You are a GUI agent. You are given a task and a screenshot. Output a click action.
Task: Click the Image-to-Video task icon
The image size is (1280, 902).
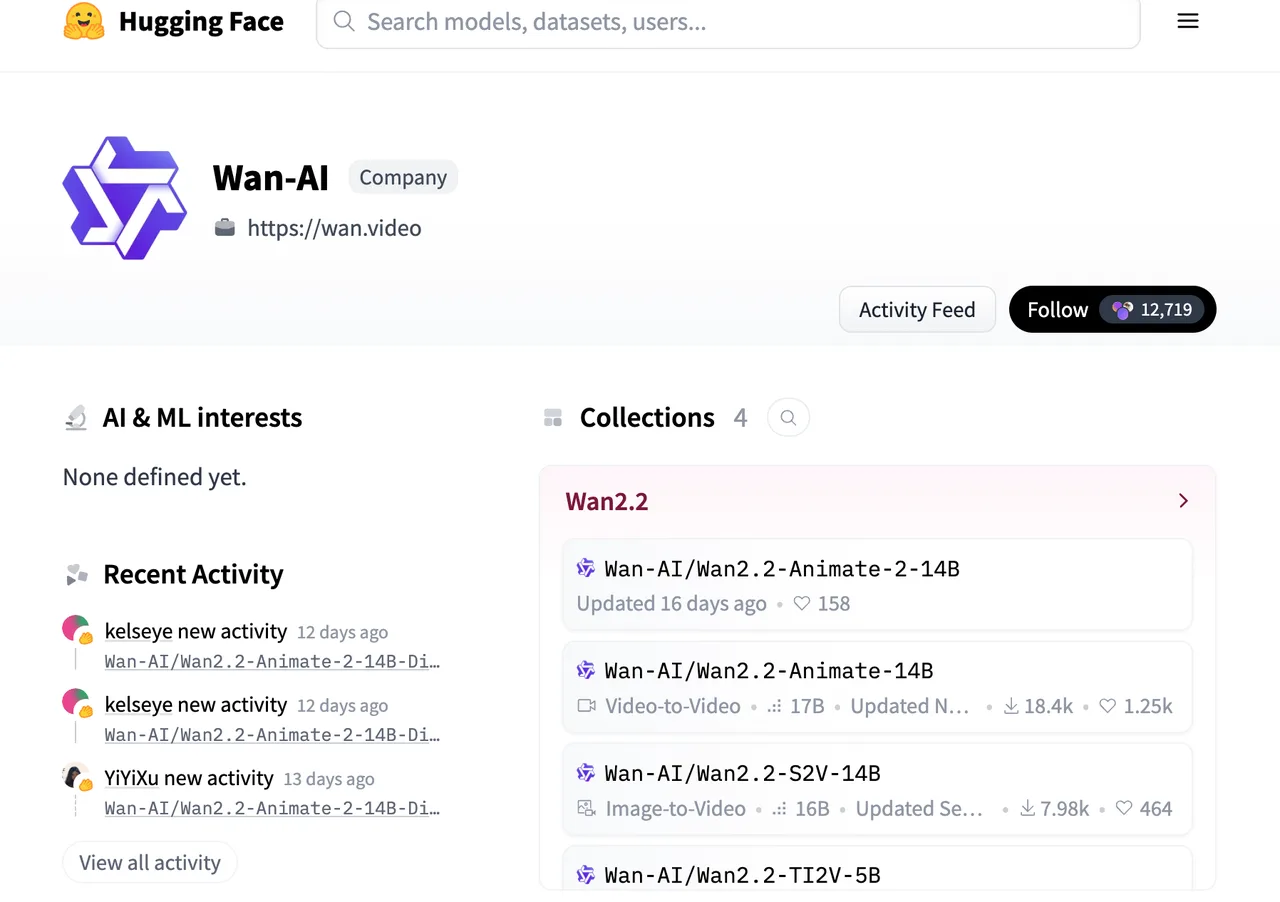coord(587,808)
